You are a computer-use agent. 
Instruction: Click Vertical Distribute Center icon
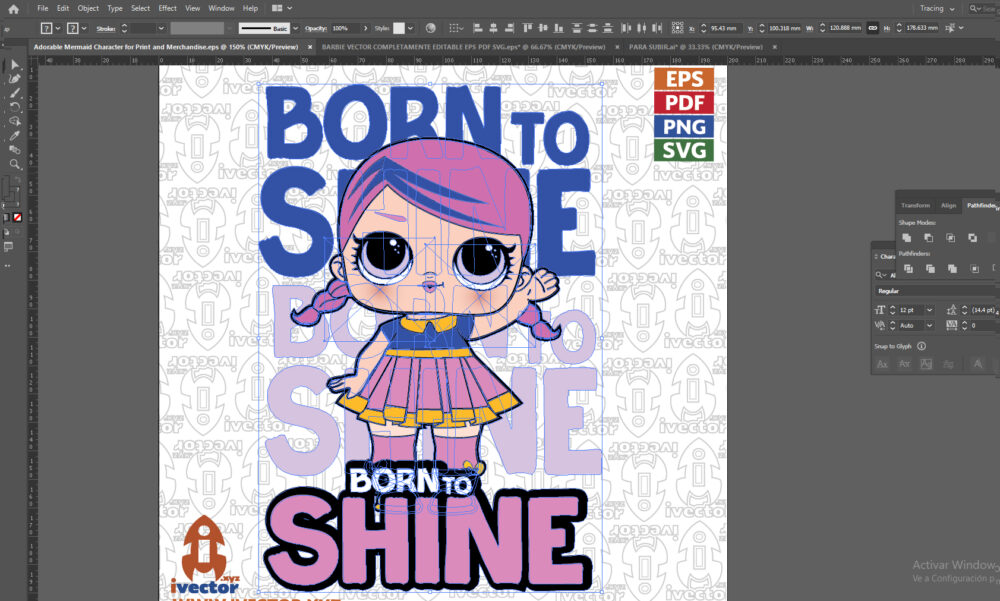(592, 28)
